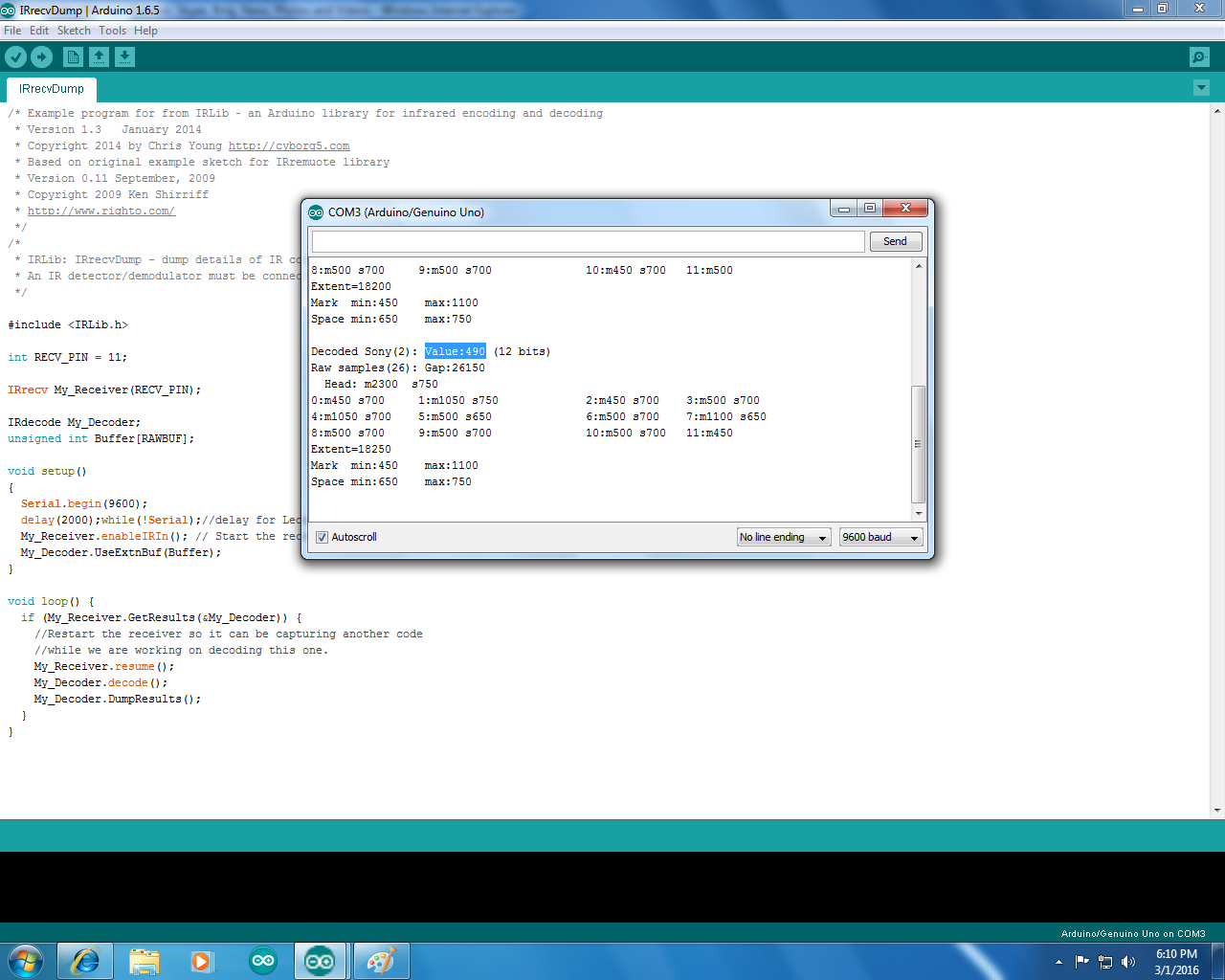The height and width of the screenshot is (980, 1225).
Task: Click the Verify sketch checkmark icon
Action: pos(15,57)
